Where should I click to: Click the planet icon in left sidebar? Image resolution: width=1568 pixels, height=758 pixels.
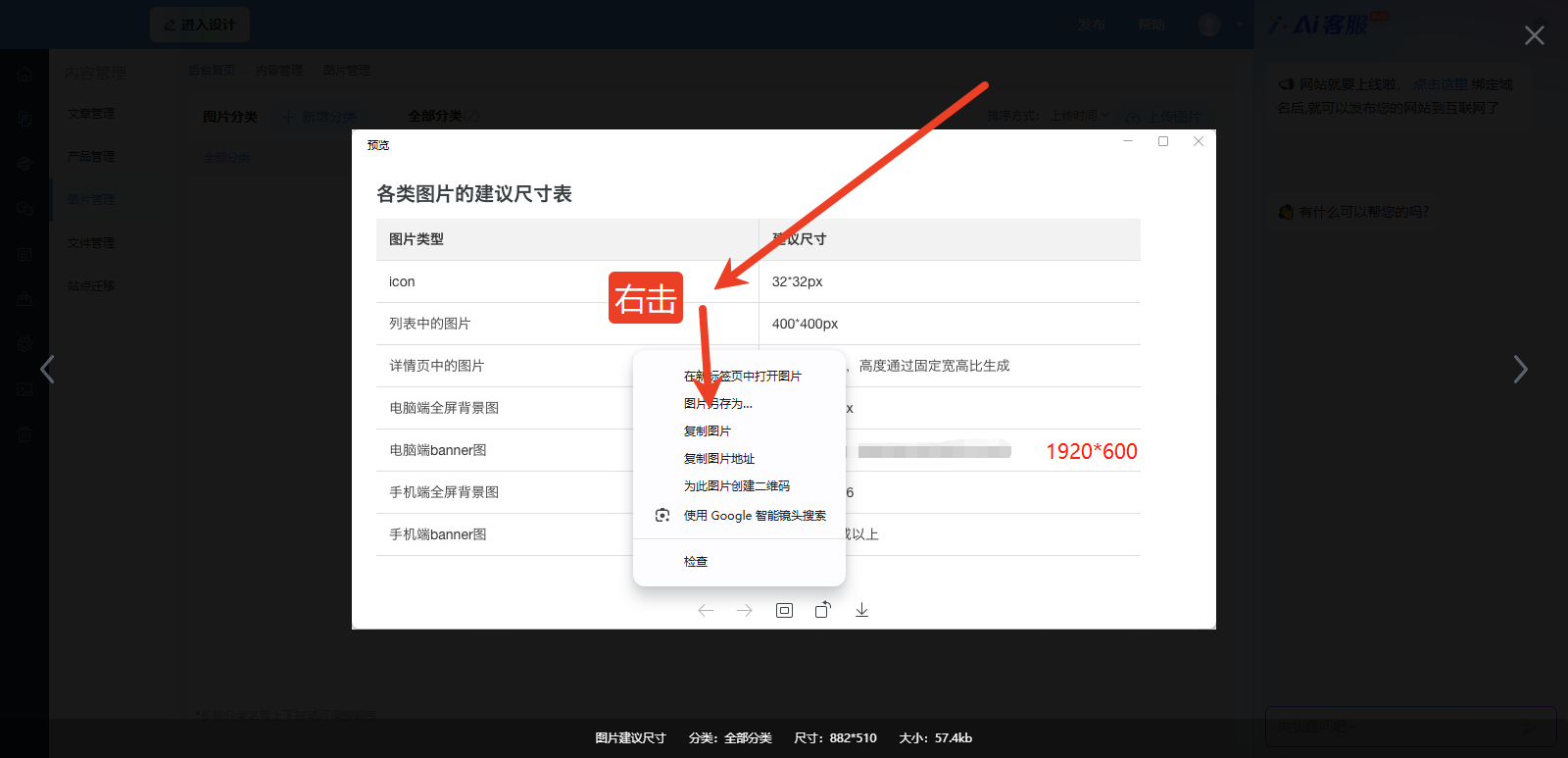click(x=24, y=164)
